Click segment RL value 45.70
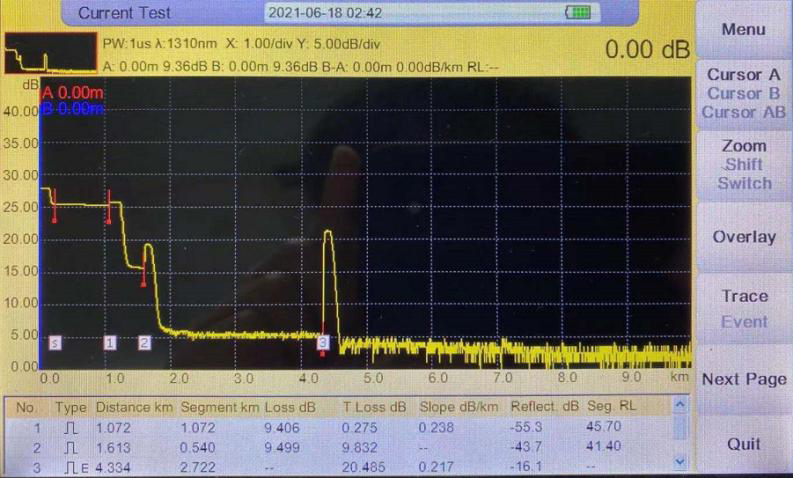Screen dimensions: 793x478 coord(603,426)
